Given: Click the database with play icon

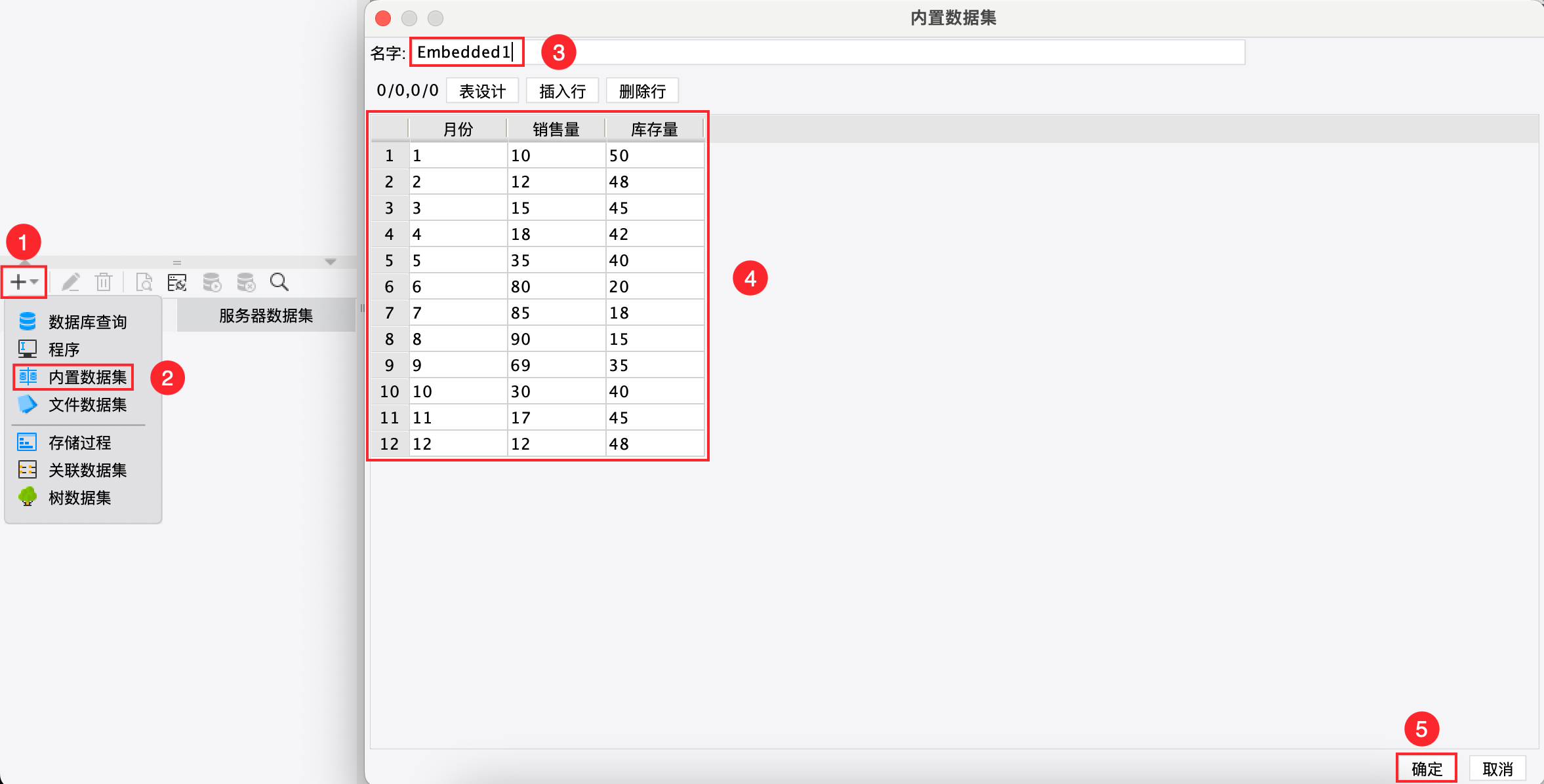Looking at the screenshot, I should coord(212,283).
